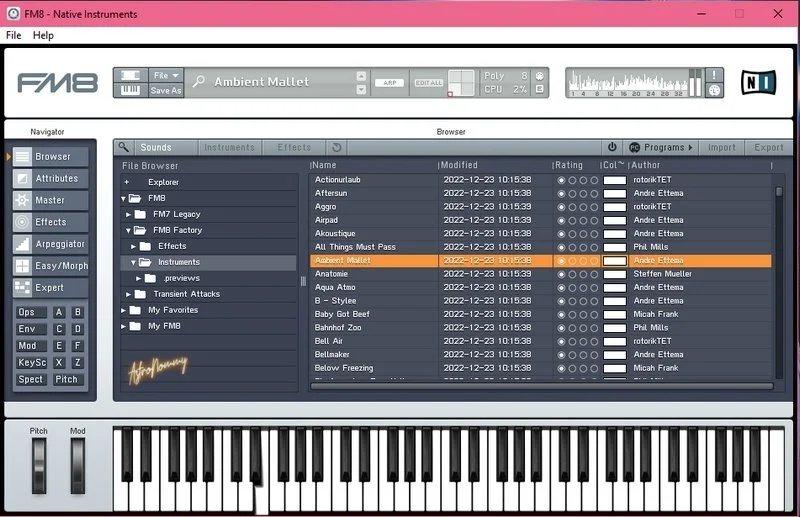Expand the My Favorites folder

[123, 310]
